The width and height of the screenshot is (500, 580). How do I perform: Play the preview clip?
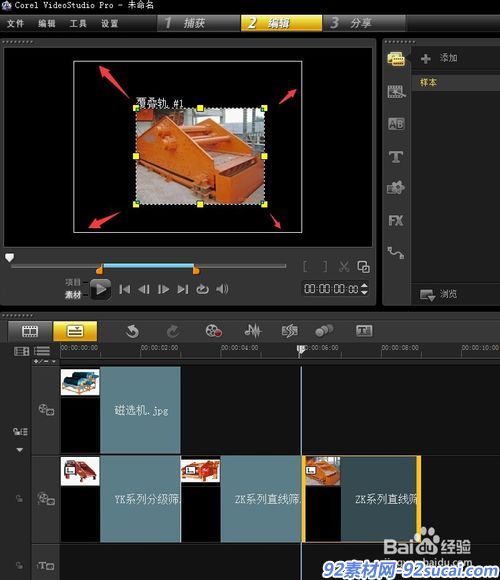(100, 289)
